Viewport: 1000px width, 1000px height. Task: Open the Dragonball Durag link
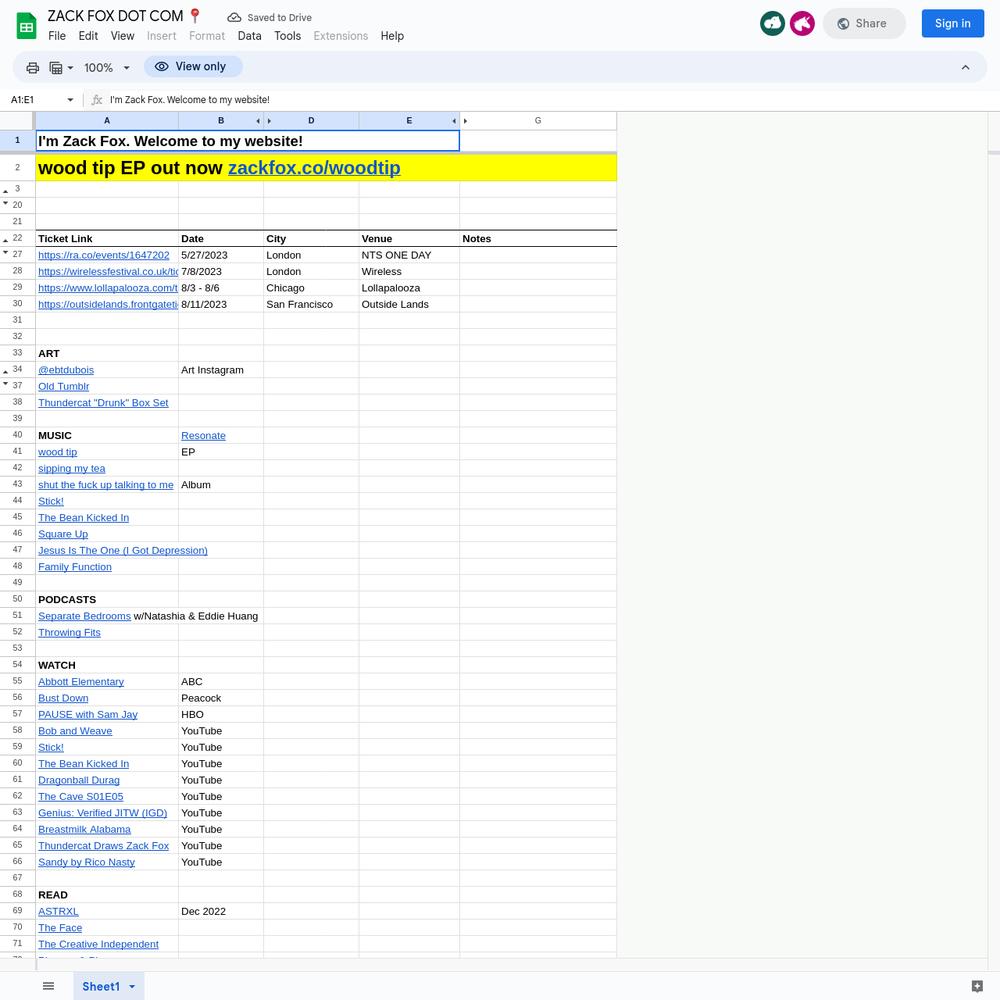point(79,780)
